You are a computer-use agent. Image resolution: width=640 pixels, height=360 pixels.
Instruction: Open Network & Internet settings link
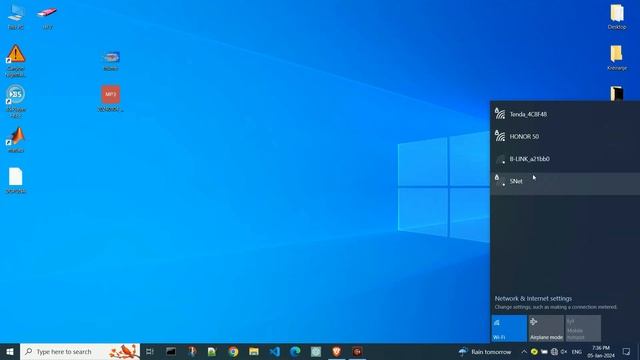(533, 298)
